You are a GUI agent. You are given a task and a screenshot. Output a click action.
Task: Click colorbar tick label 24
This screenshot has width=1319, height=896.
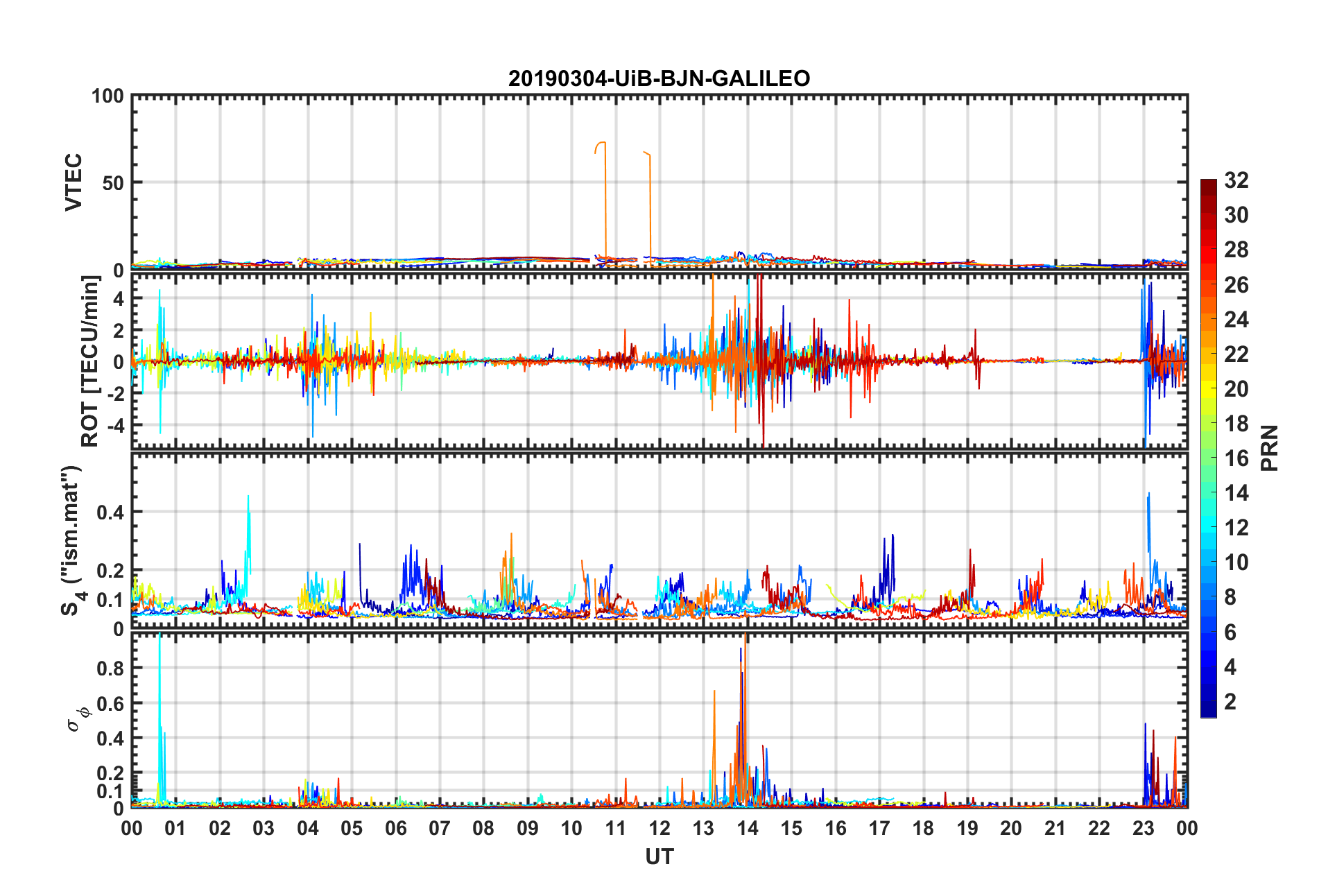(1236, 319)
